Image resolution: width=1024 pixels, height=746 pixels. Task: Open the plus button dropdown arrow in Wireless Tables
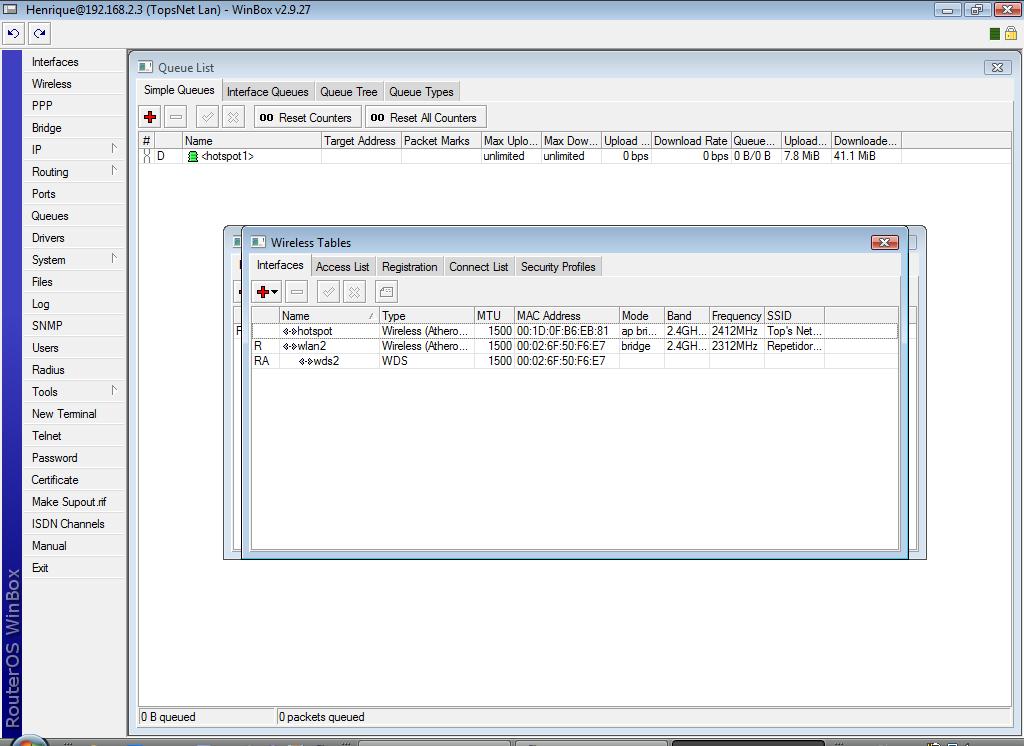pyautogui.click(x=275, y=292)
